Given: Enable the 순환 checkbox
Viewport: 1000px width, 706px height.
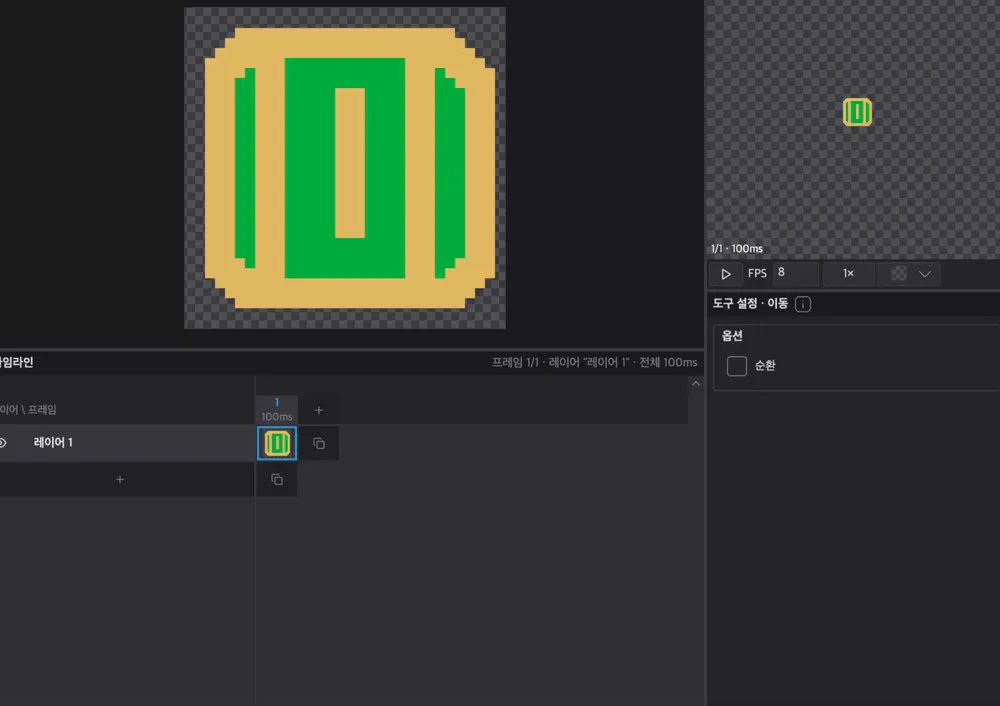Looking at the screenshot, I should (737, 366).
